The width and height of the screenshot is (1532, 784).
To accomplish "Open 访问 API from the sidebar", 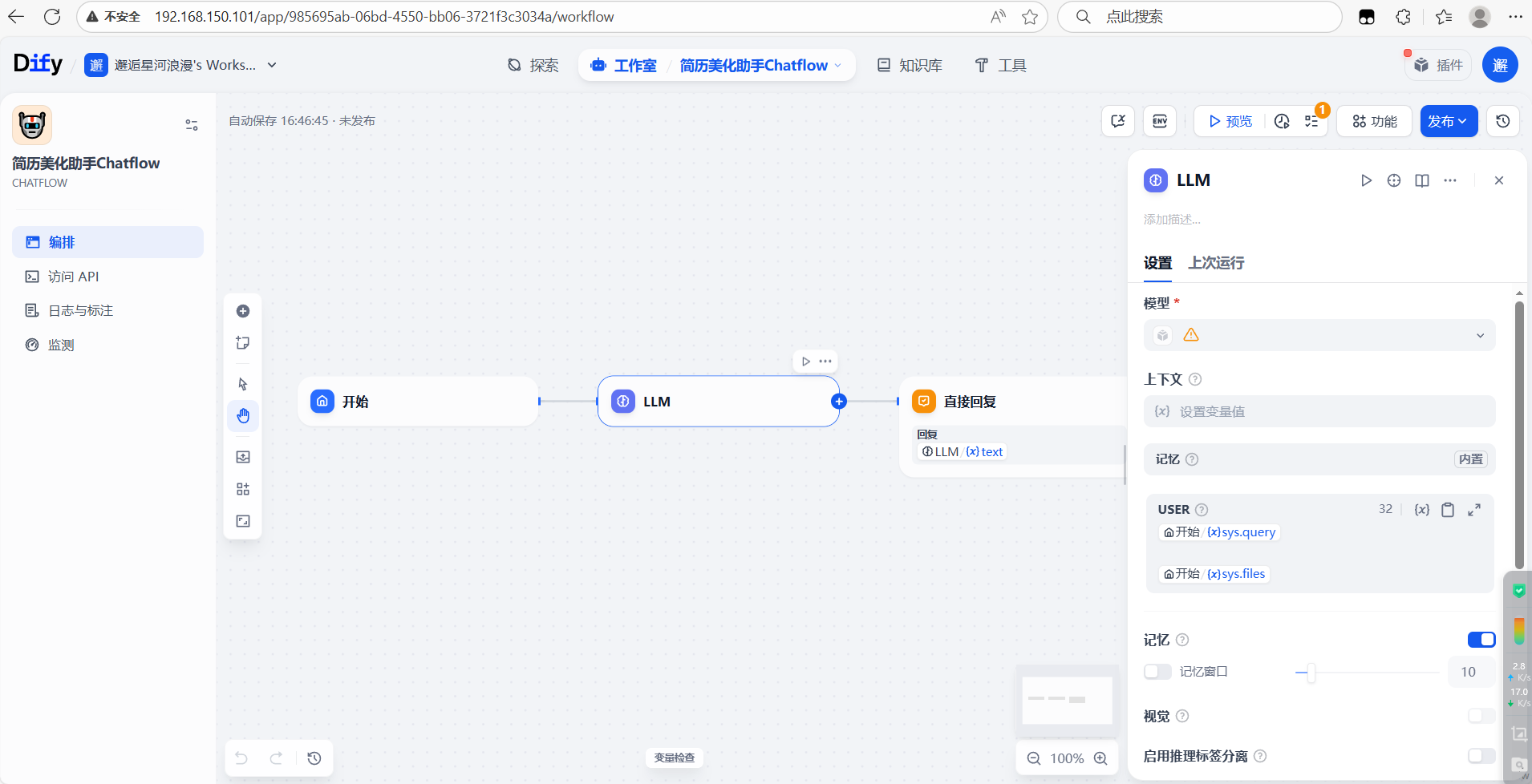I will [x=73, y=276].
